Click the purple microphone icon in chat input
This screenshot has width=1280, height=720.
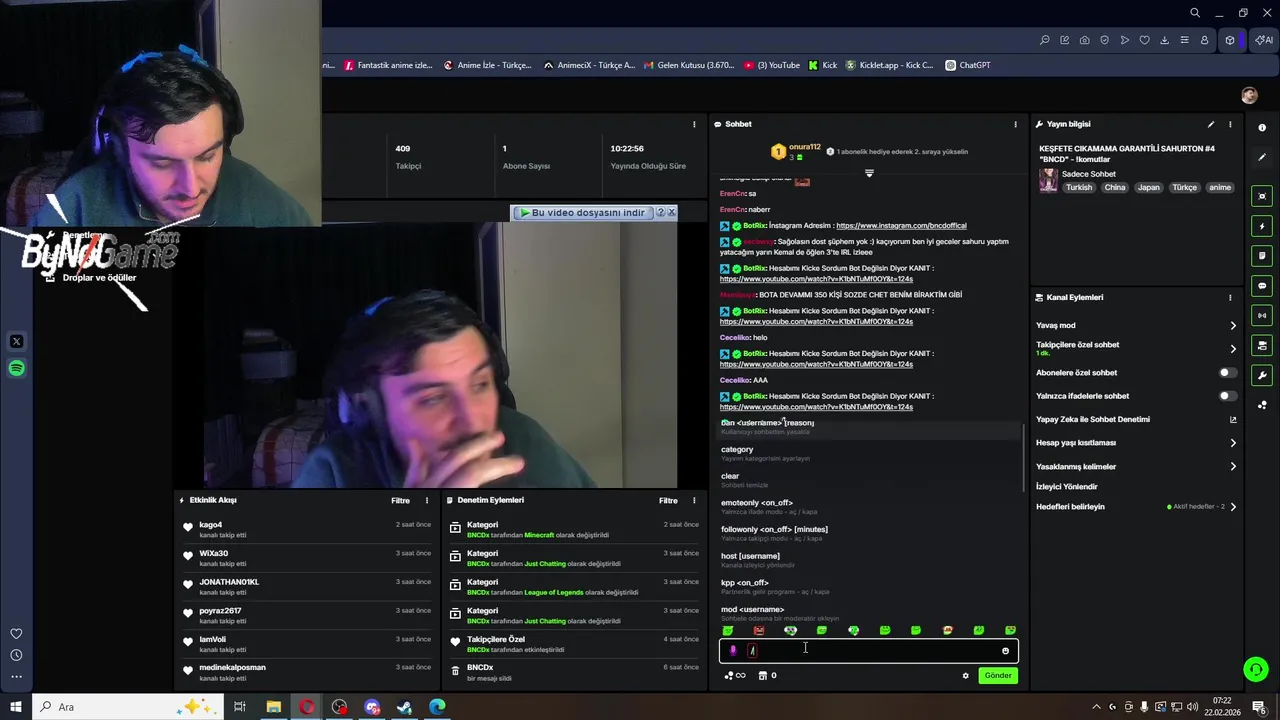coord(733,651)
